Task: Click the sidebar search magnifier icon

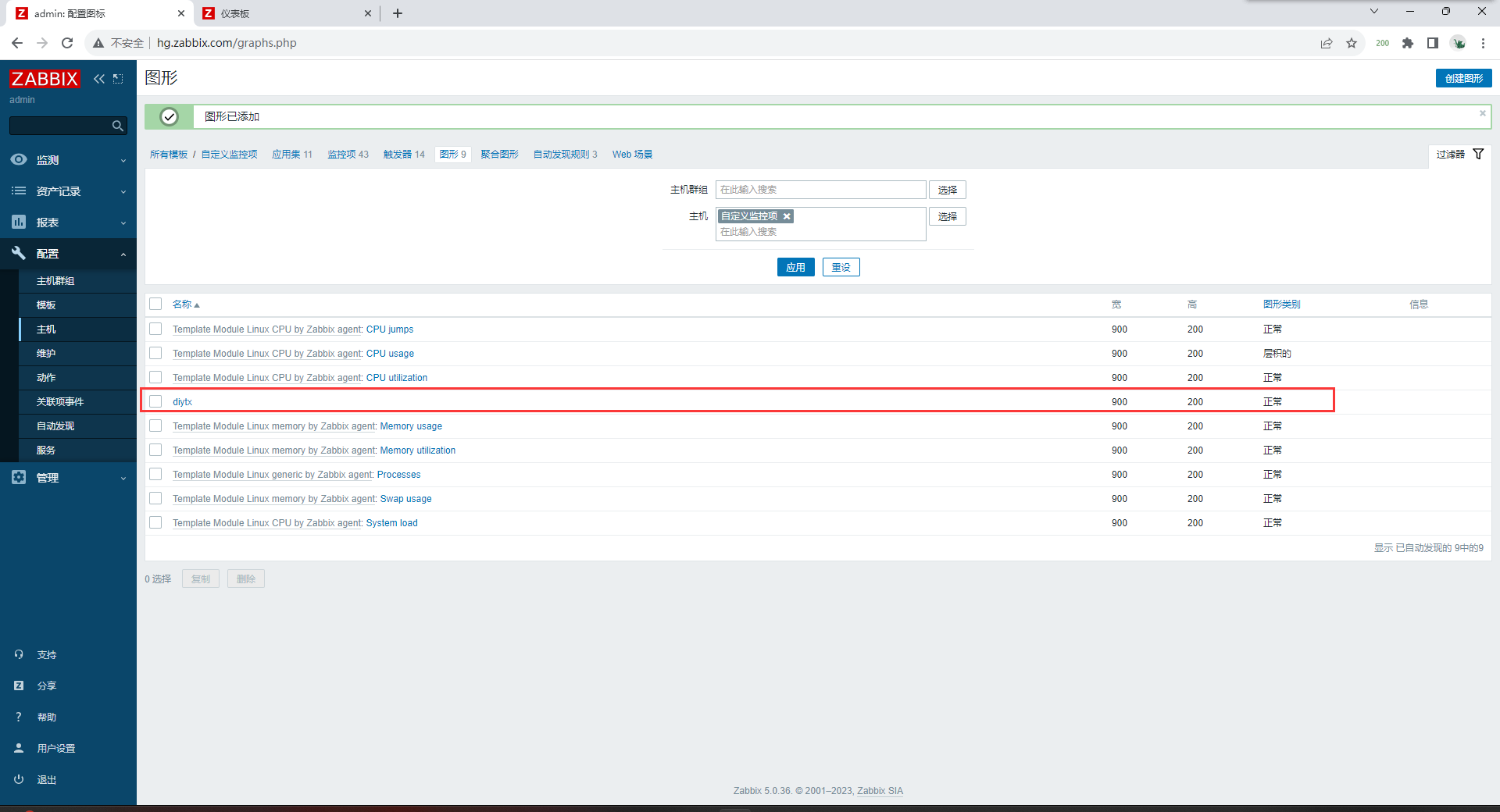Action: (x=118, y=126)
